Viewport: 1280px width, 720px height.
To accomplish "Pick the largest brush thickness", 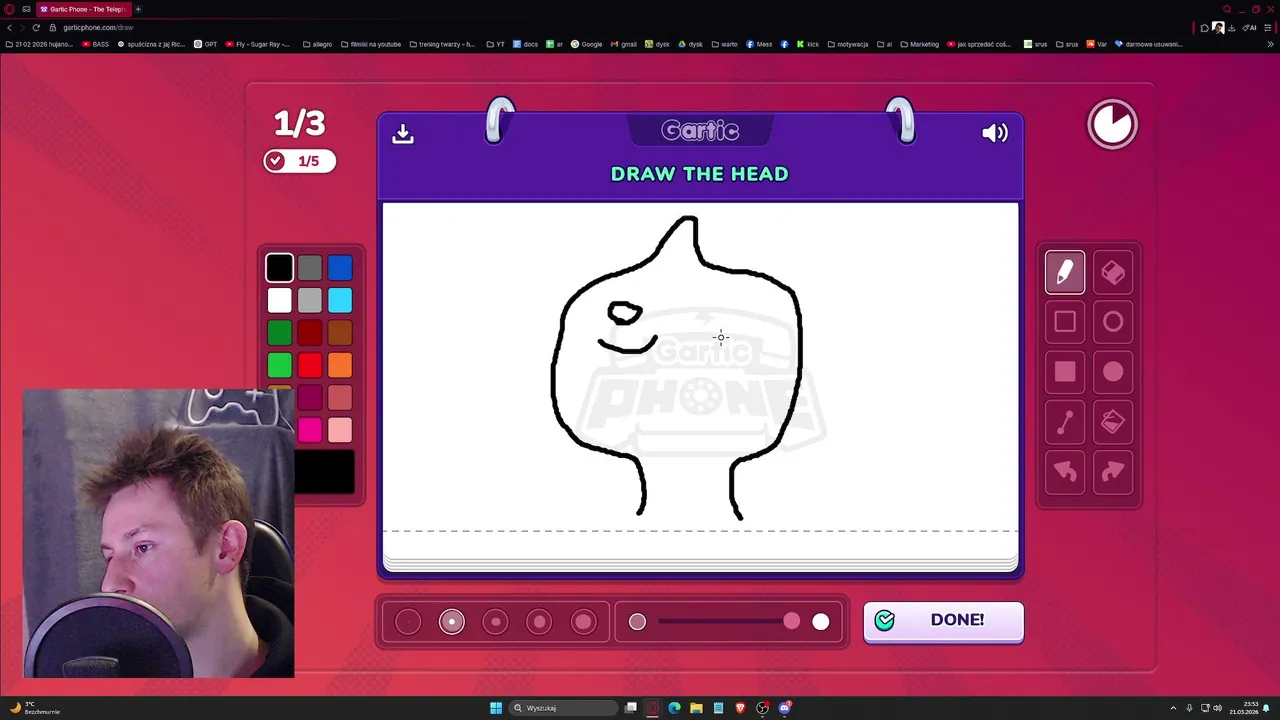I will click(583, 622).
